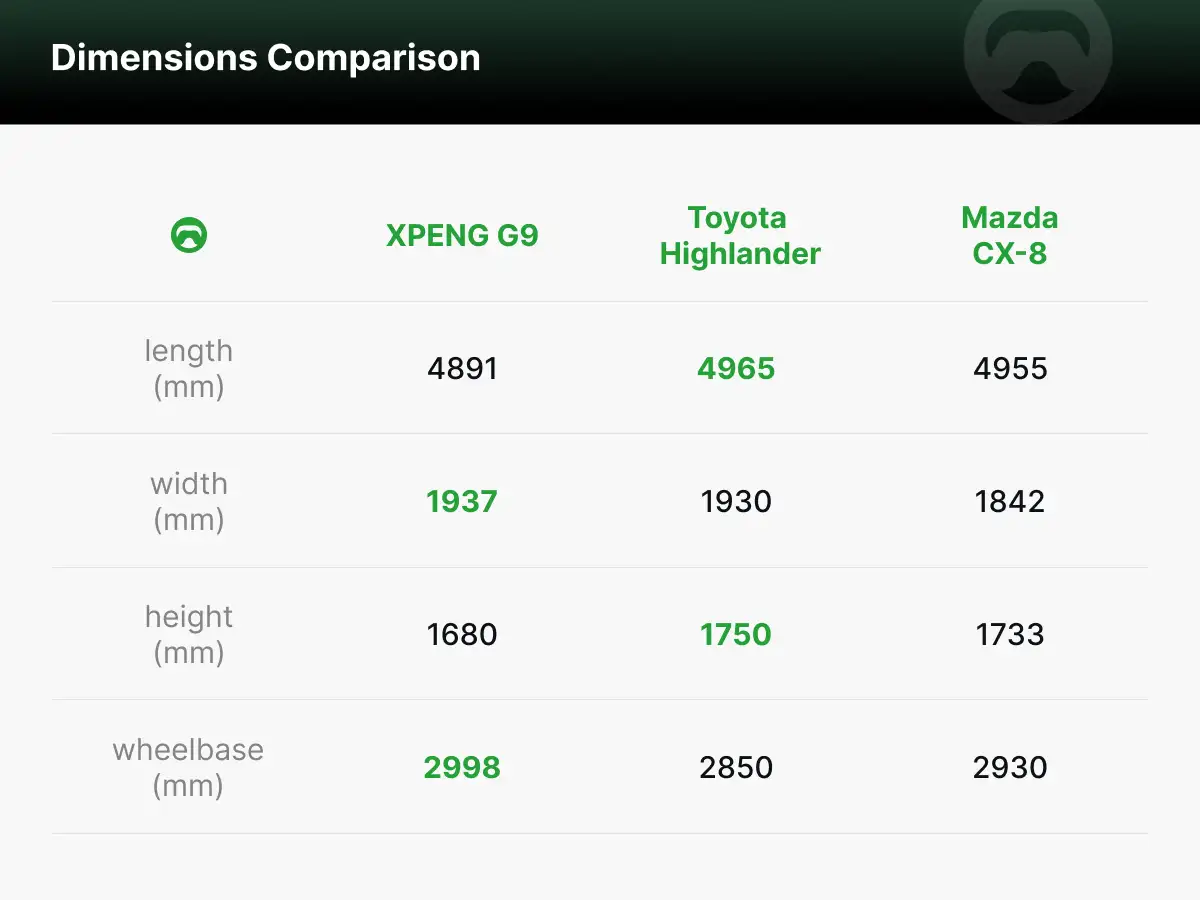
Task: Click Mazda CX-8 wheelbase value 2930
Action: tap(1010, 767)
